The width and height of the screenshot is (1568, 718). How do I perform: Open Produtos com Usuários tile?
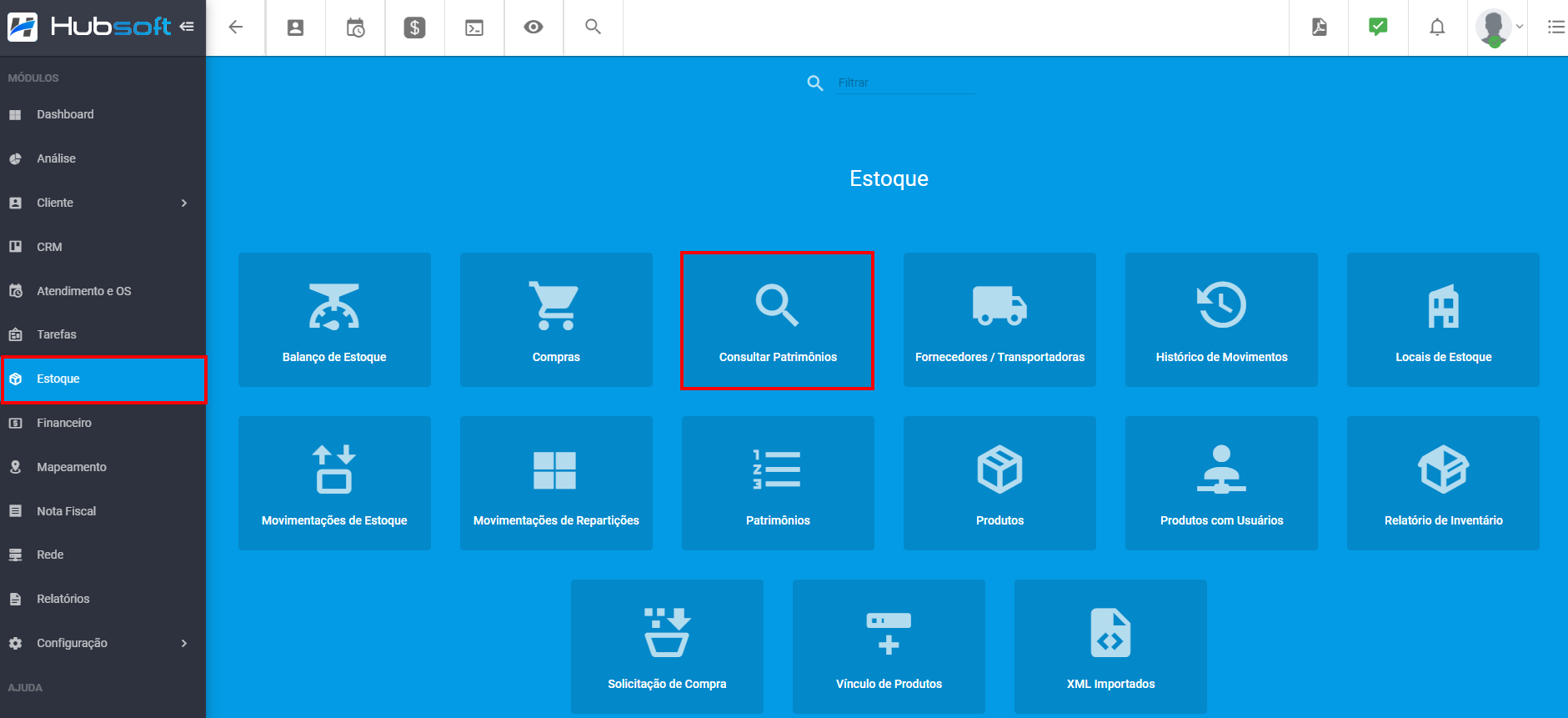pos(1221,483)
